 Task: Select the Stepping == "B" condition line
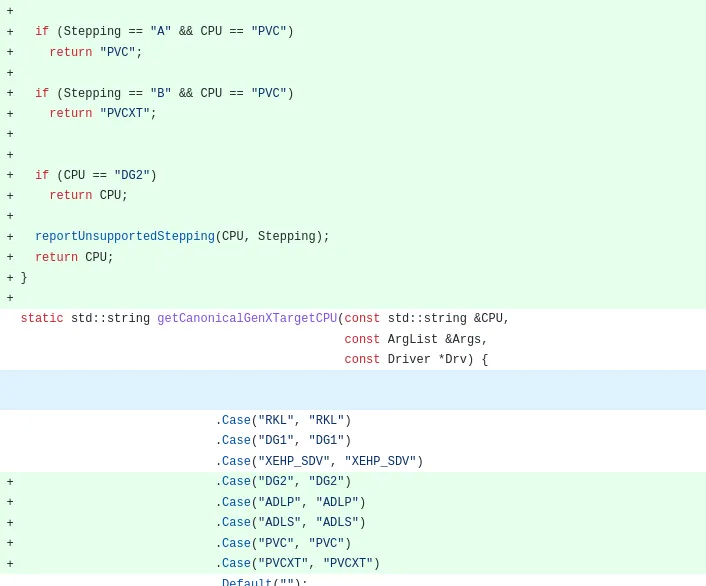pyautogui.click(x=164, y=94)
